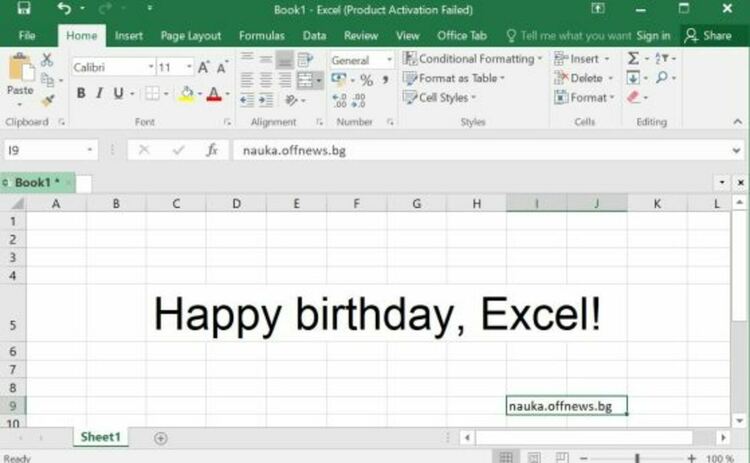Increase decimal places

pos(340,100)
